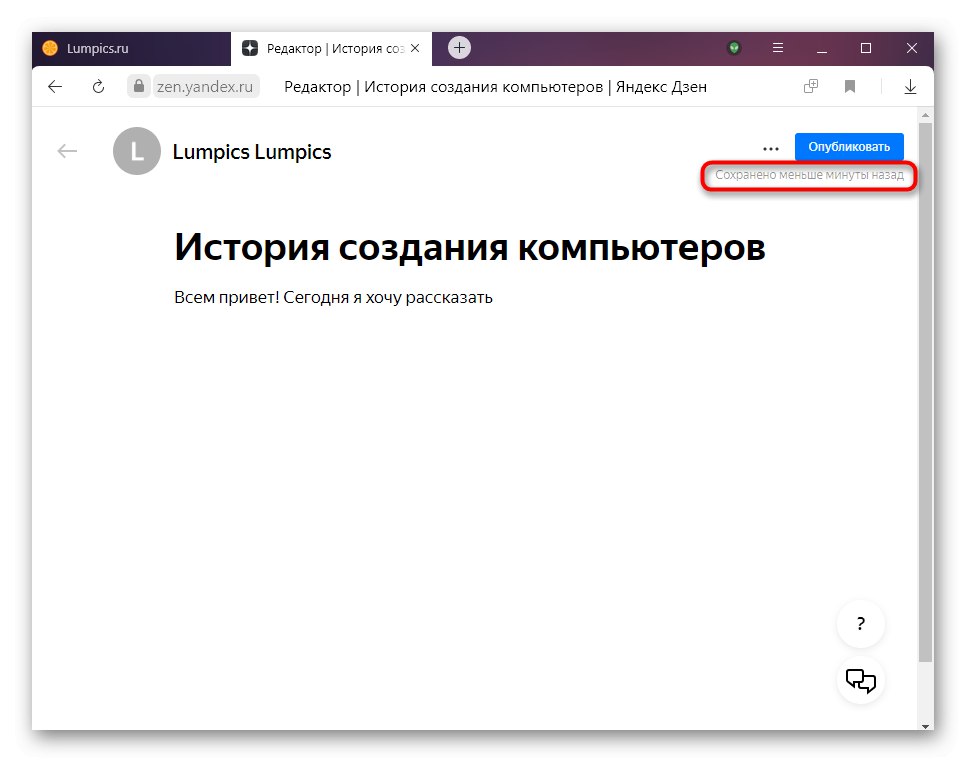Open a new tab with the plus button
This screenshot has width=966, height=762.
(x=458, y=47)
